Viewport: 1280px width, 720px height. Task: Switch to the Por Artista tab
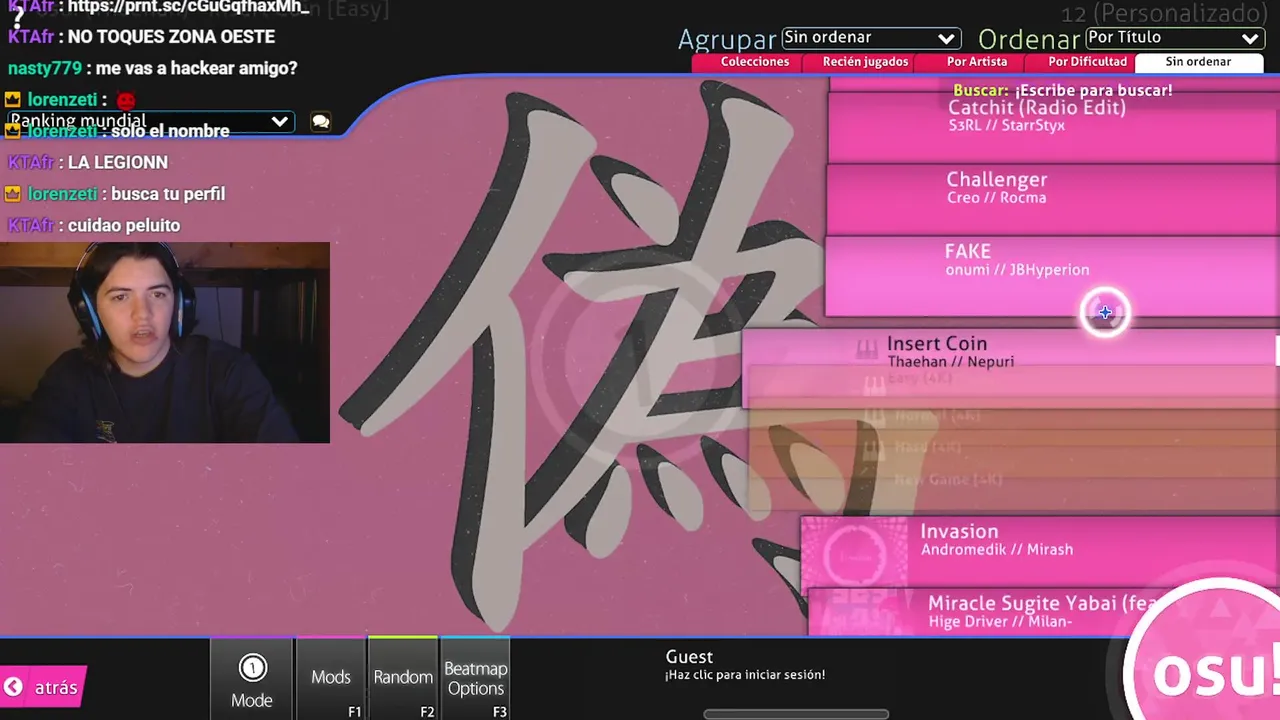point(977,62)
